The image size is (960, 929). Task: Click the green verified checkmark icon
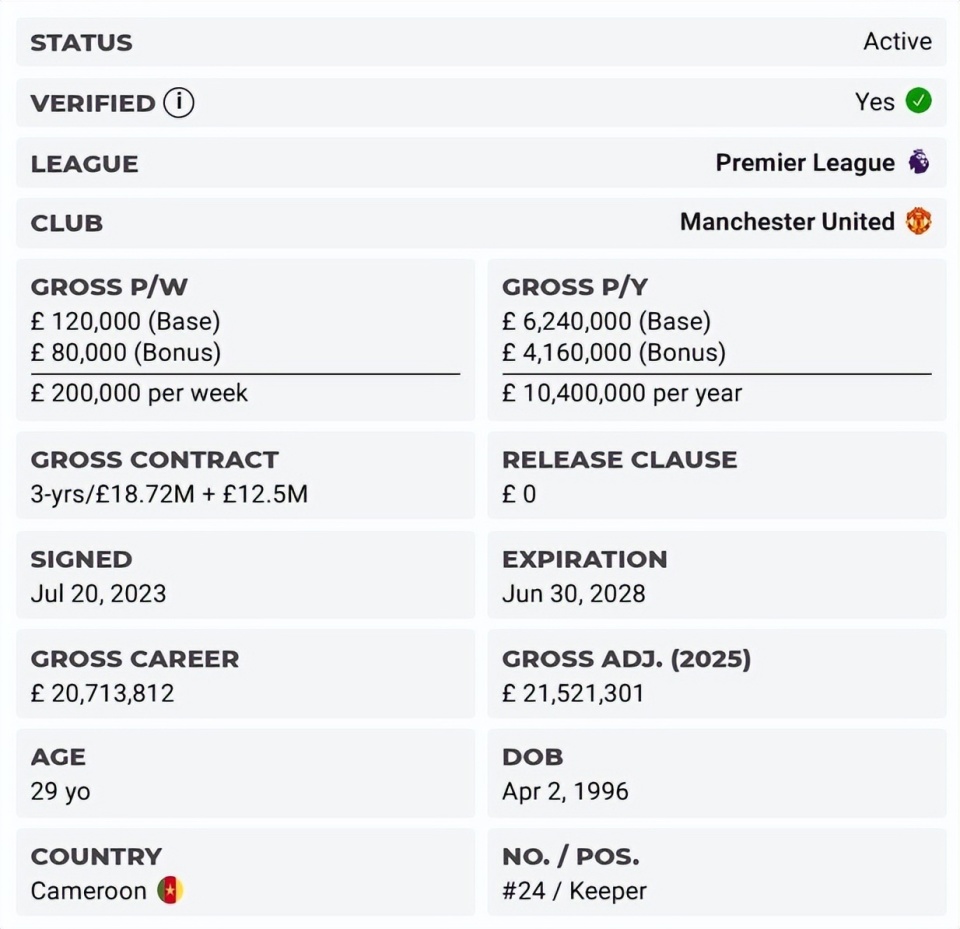(918, 101)
